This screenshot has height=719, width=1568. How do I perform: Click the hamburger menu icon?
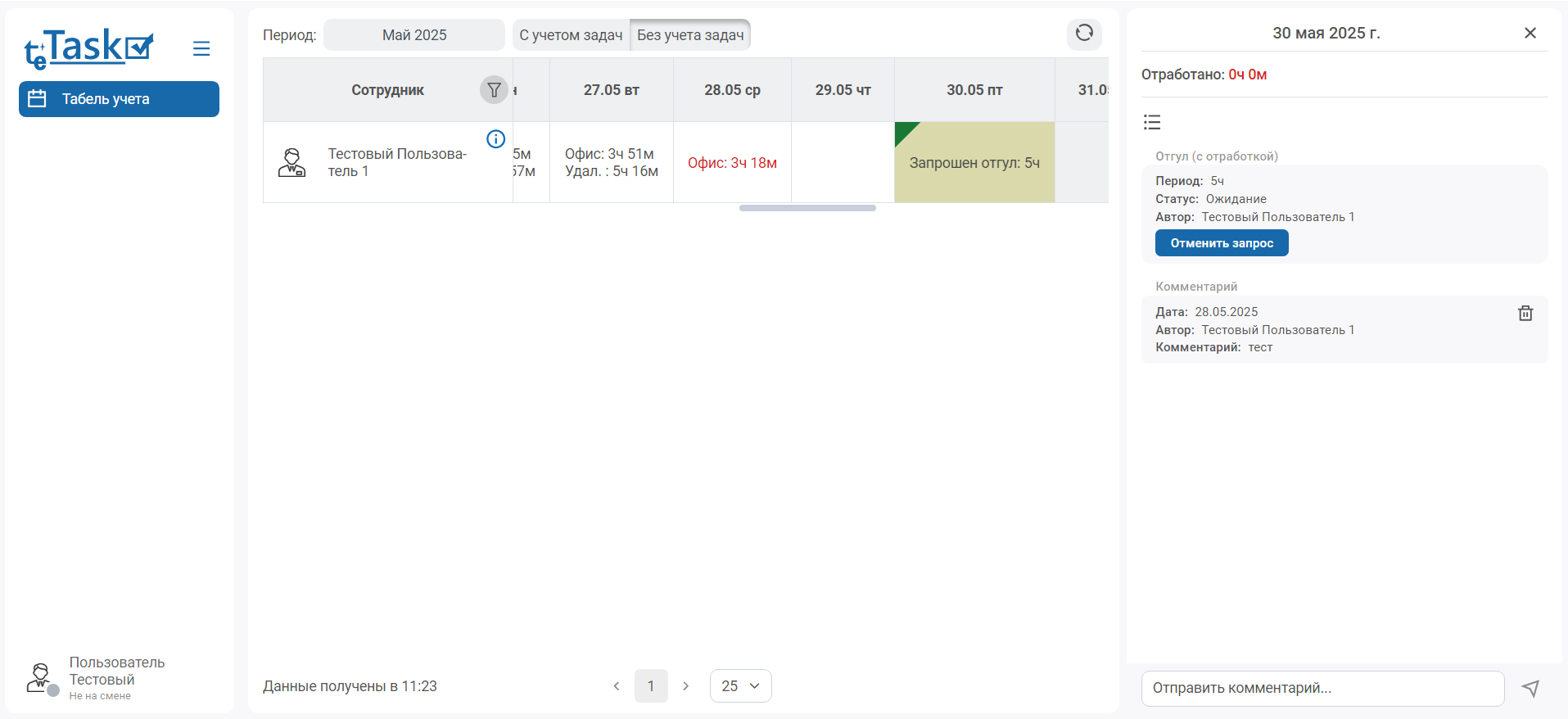(x=201, y=49)
